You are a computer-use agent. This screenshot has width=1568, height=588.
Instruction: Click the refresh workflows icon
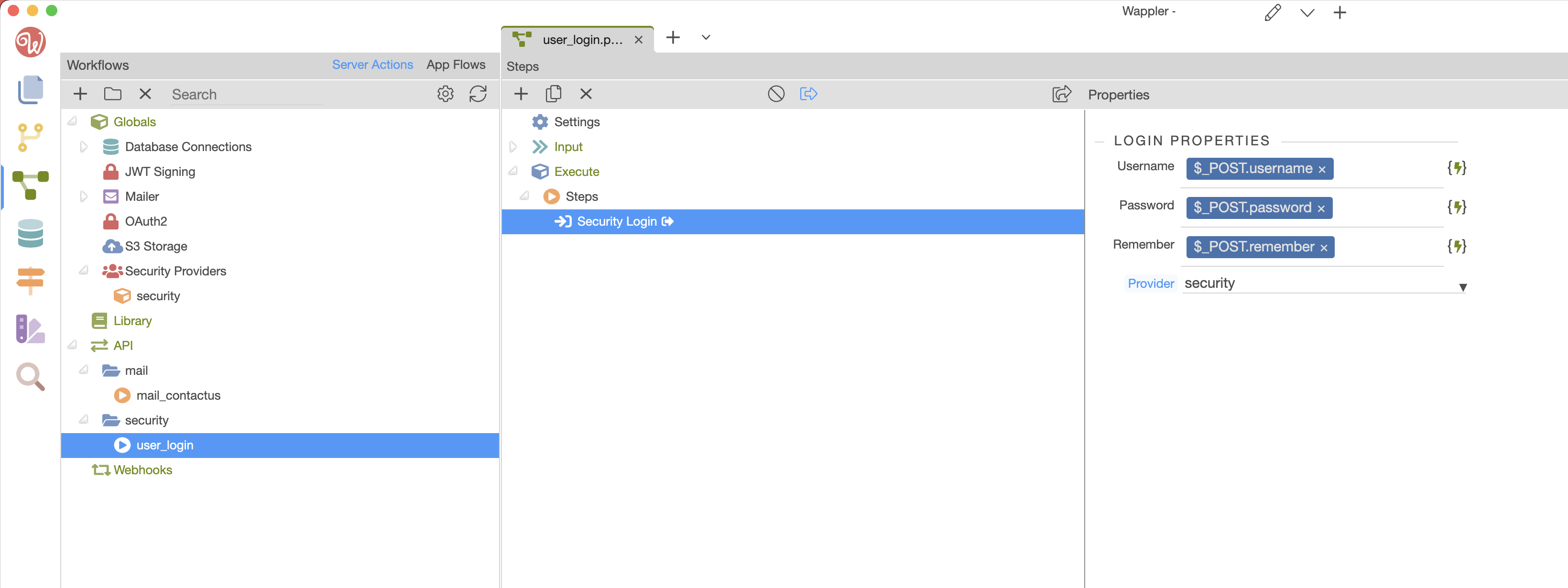478,94
